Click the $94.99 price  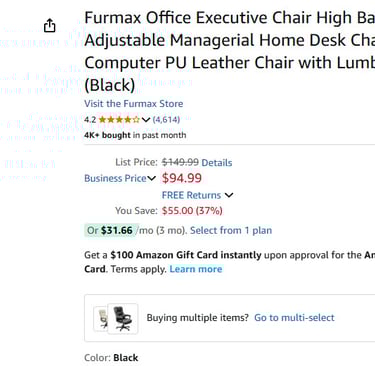point(182,178)
